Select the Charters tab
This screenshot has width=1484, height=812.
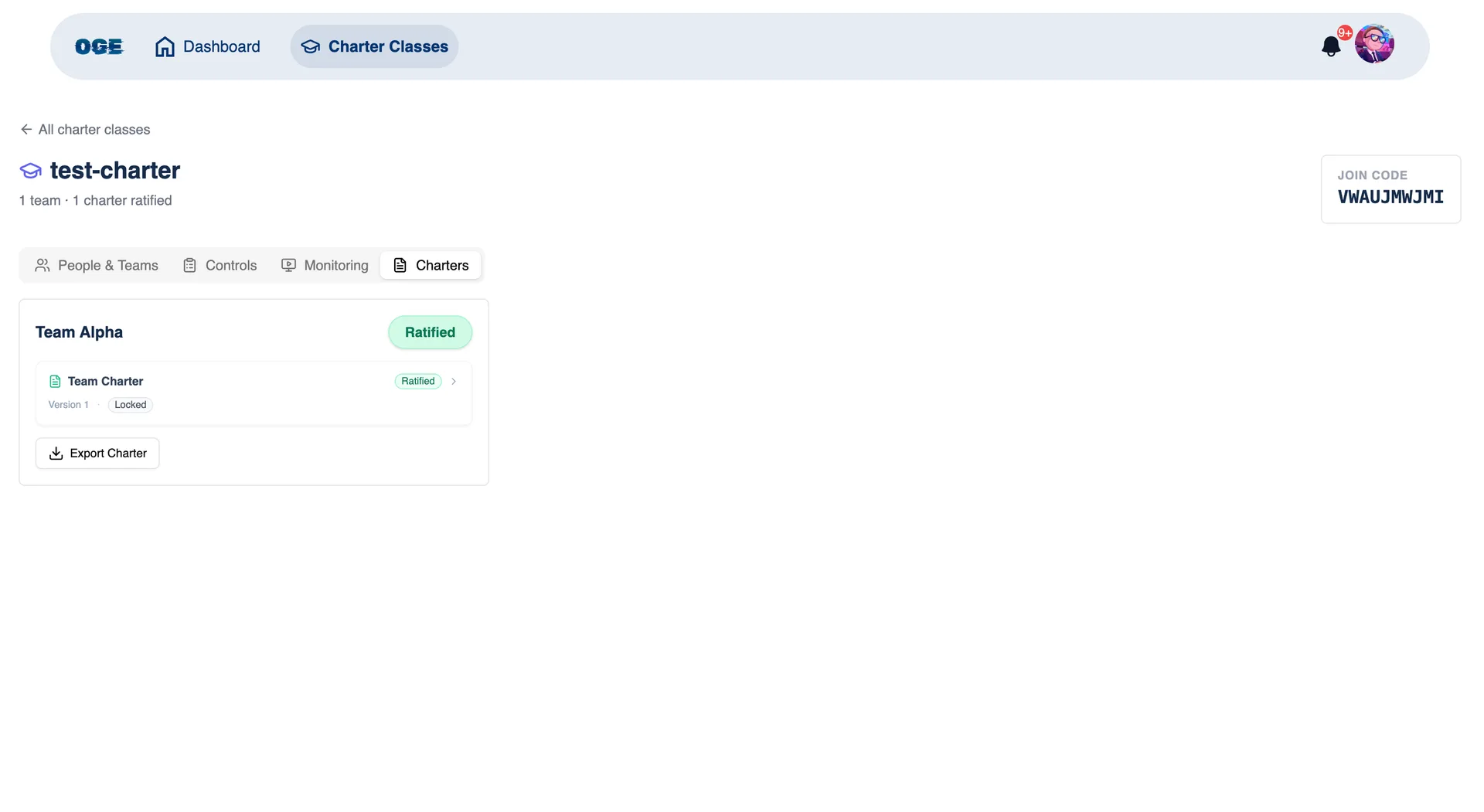point(431,265)
